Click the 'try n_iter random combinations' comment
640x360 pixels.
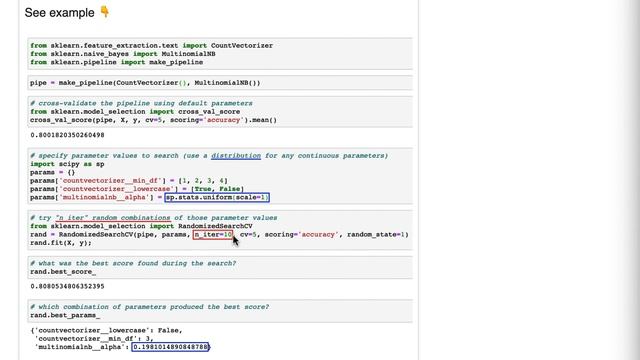(153, 218)
